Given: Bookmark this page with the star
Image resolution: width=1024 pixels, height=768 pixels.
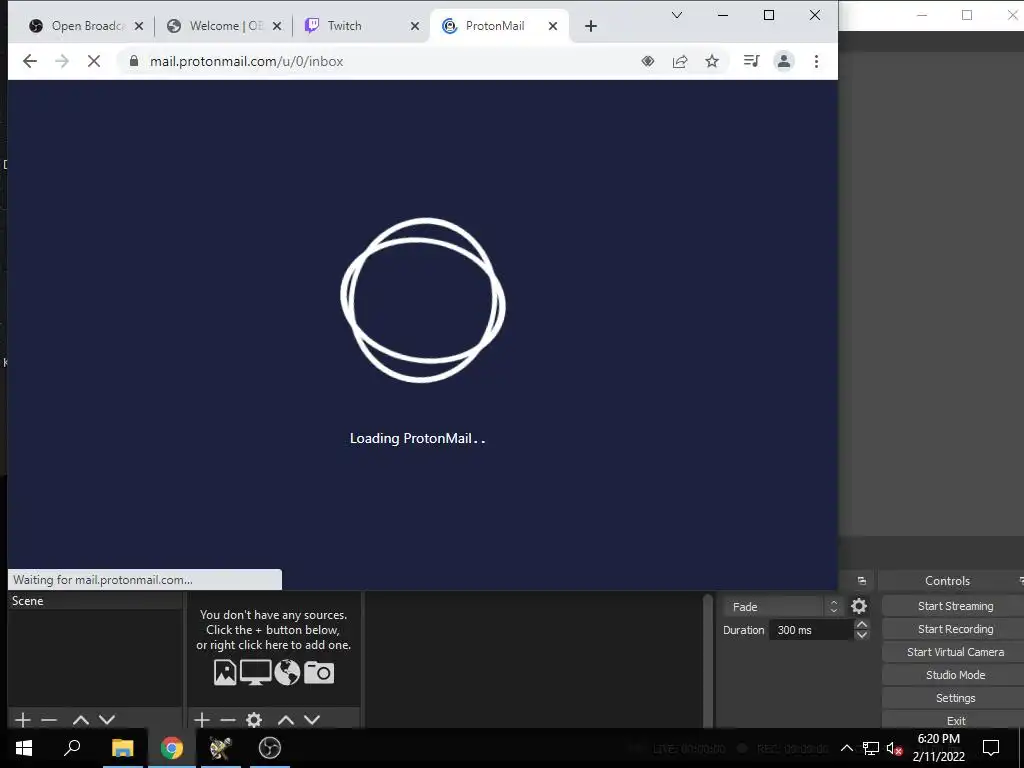Looking at the screenshot, I should pos(712,61).
